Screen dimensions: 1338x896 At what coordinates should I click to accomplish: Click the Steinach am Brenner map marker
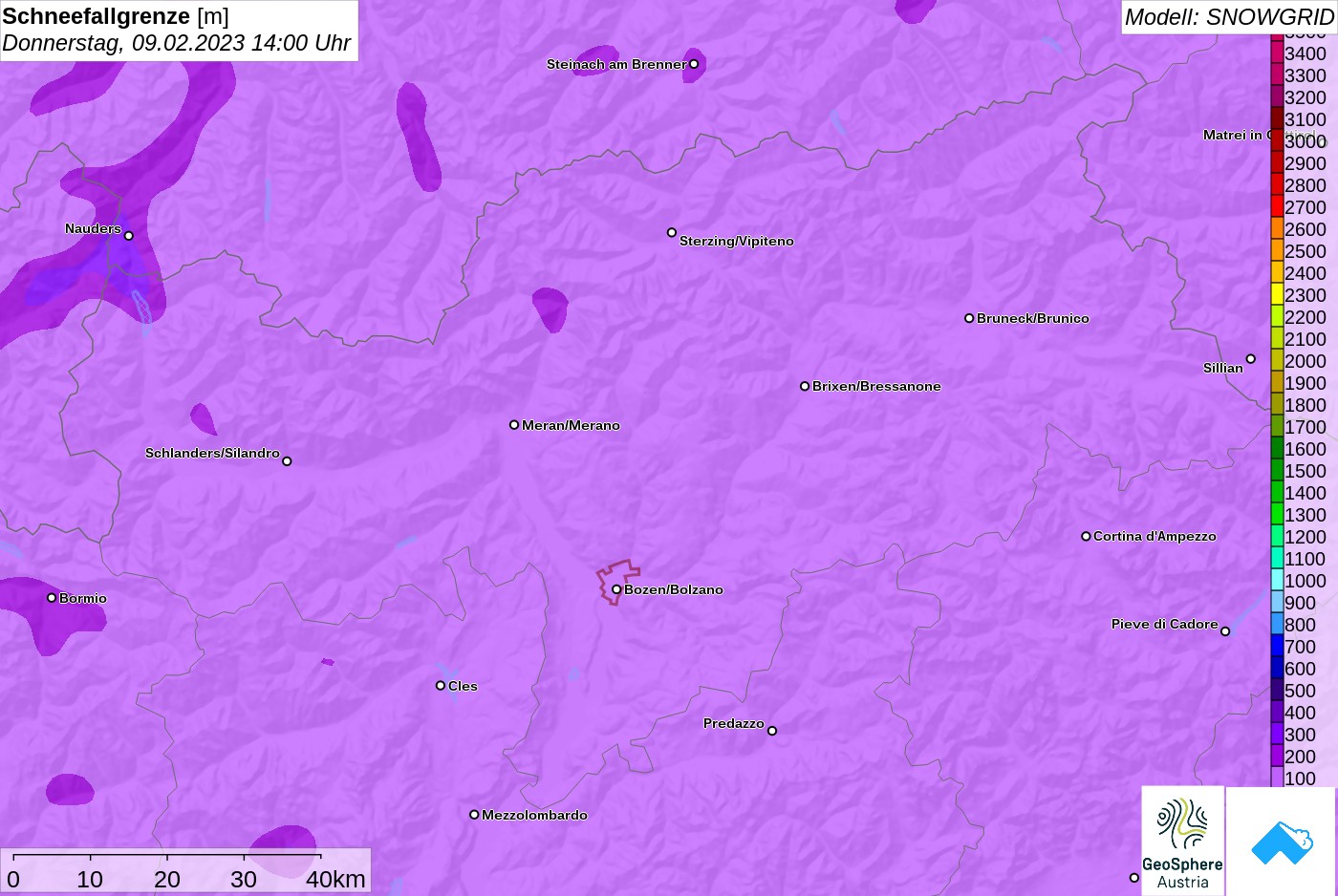694,64
